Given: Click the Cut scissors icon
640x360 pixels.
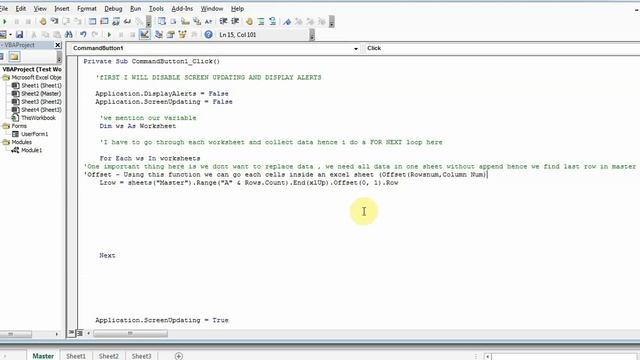Looking at the screenshot, I should pos(34,35).
